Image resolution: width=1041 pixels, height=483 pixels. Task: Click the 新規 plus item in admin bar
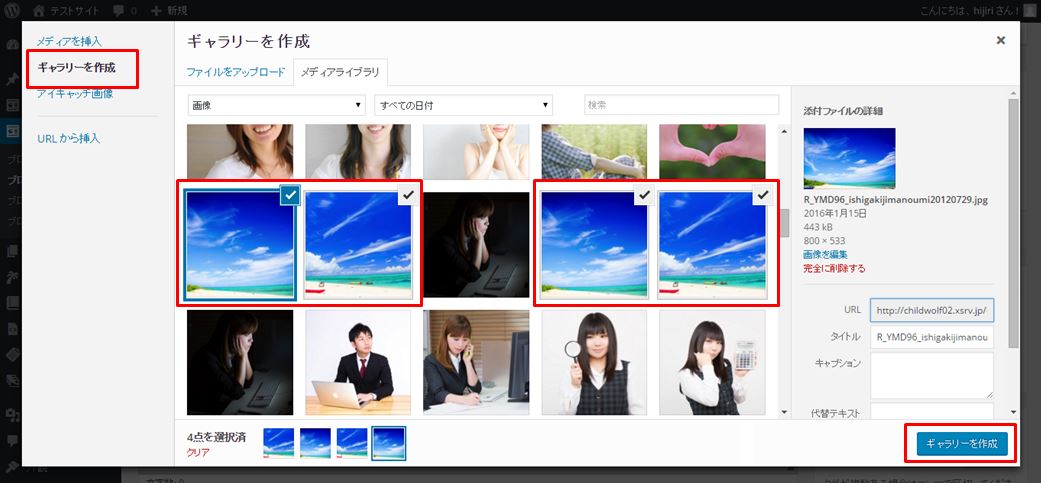coord(169,11)
